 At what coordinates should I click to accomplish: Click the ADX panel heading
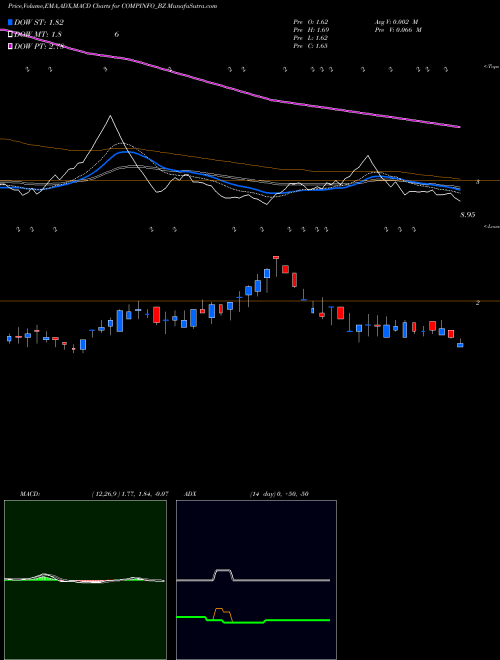pyautogui.click(x=190, y=494)
